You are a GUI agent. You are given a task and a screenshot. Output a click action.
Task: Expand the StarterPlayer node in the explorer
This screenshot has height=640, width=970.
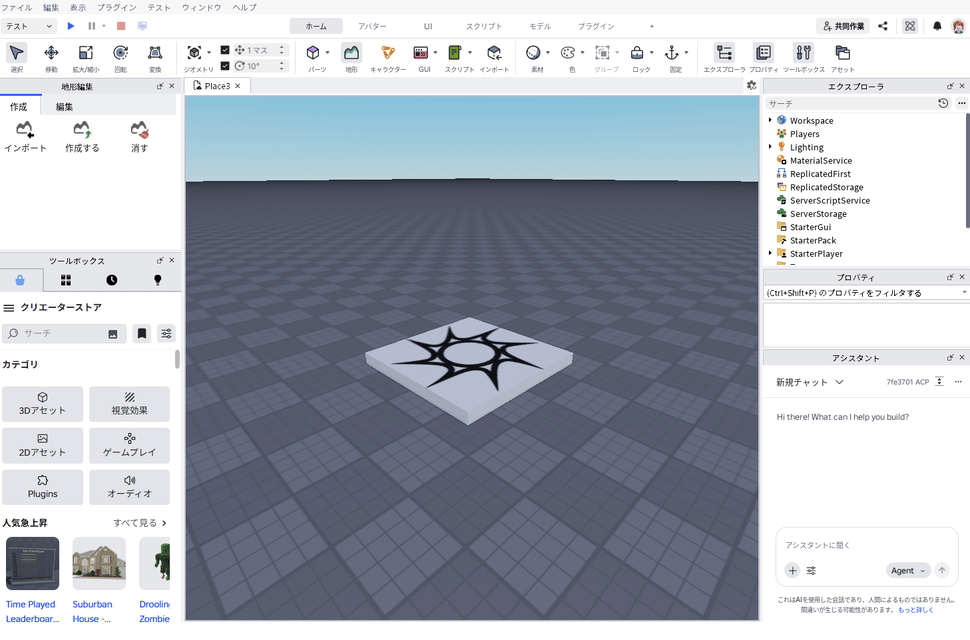point(770,253)
